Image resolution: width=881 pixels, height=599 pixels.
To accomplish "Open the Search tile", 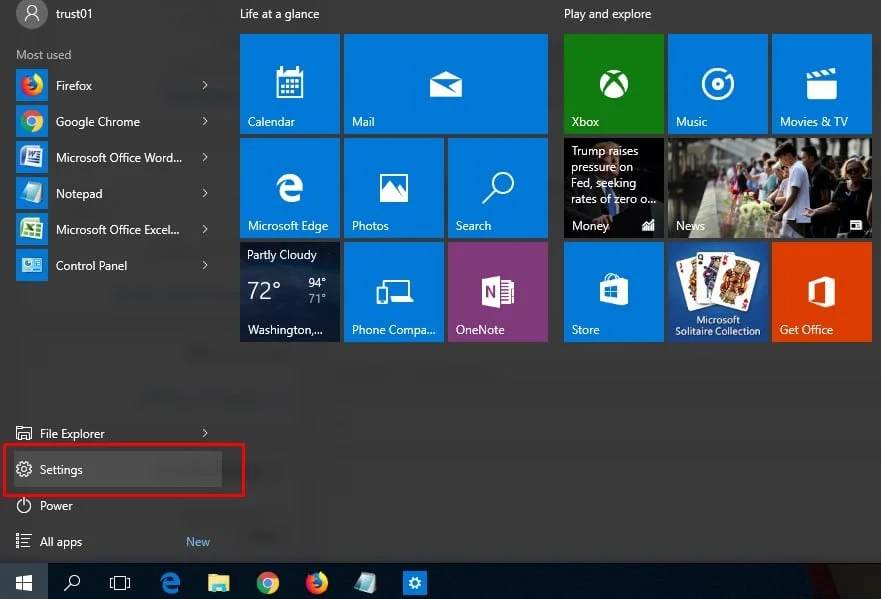I will (x=498, y=188).
